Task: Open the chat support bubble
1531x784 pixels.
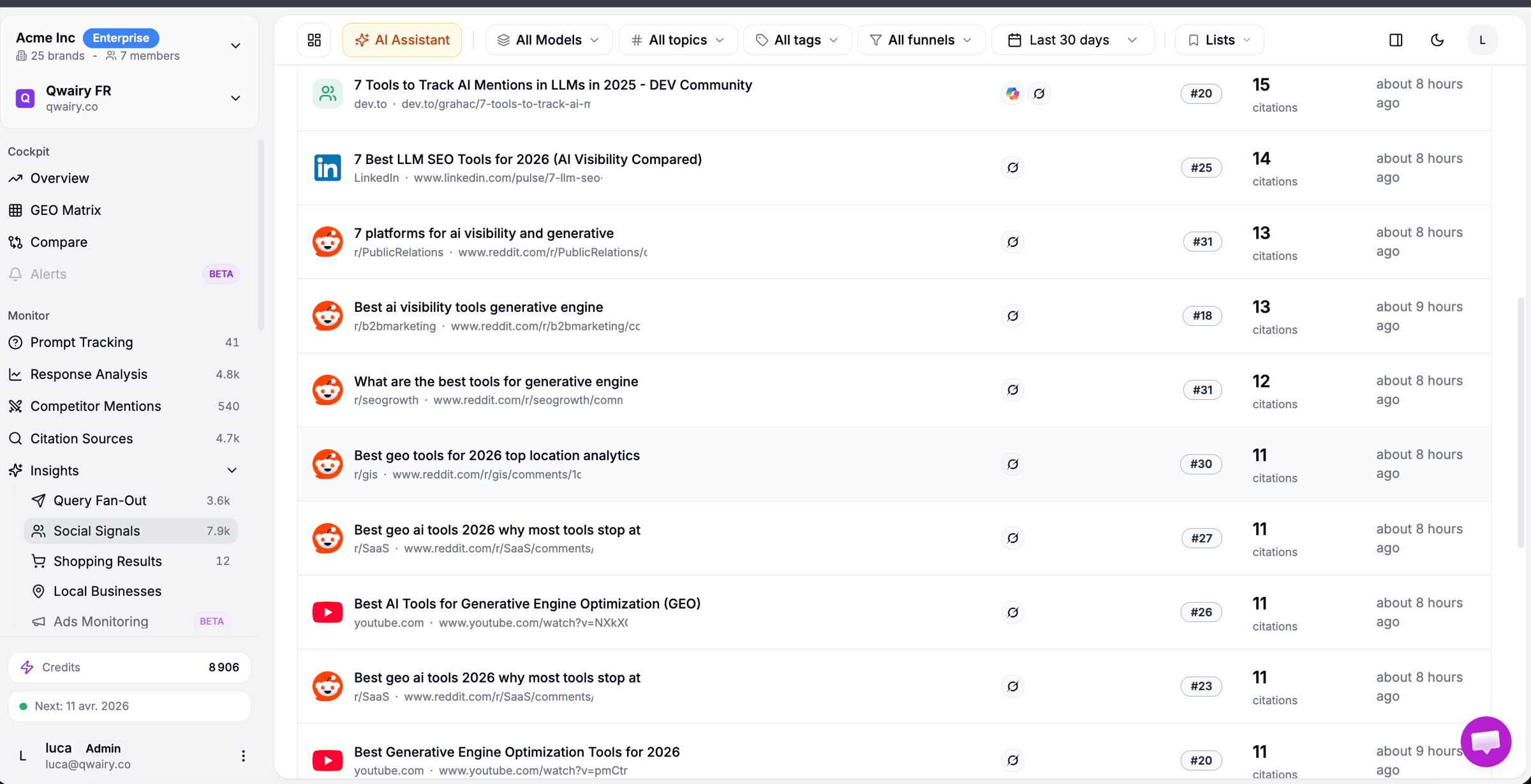Action: click(x=1486, y=742)
